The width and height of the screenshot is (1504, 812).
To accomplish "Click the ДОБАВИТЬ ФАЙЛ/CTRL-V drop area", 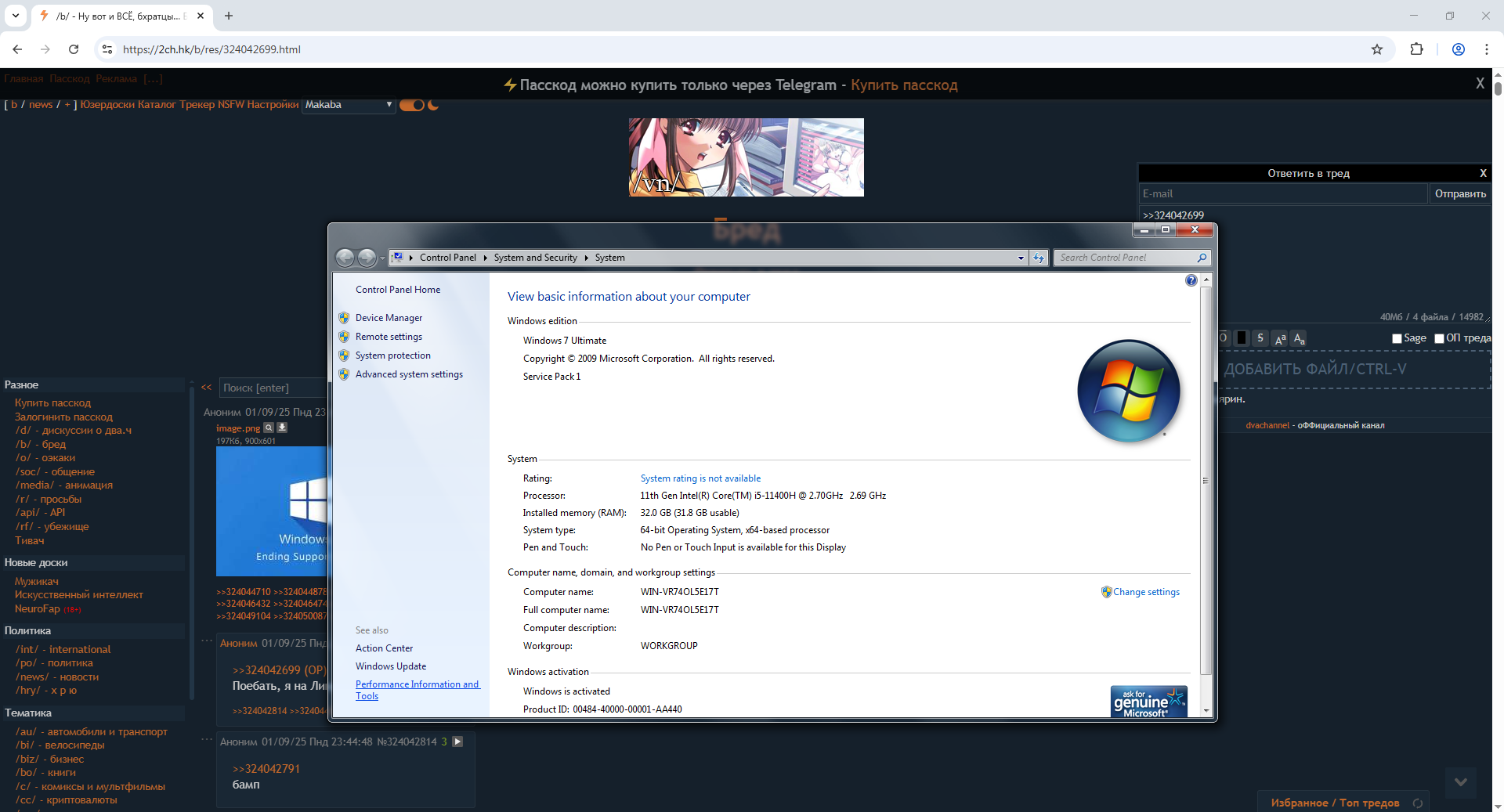I will tap(1354, 369).
